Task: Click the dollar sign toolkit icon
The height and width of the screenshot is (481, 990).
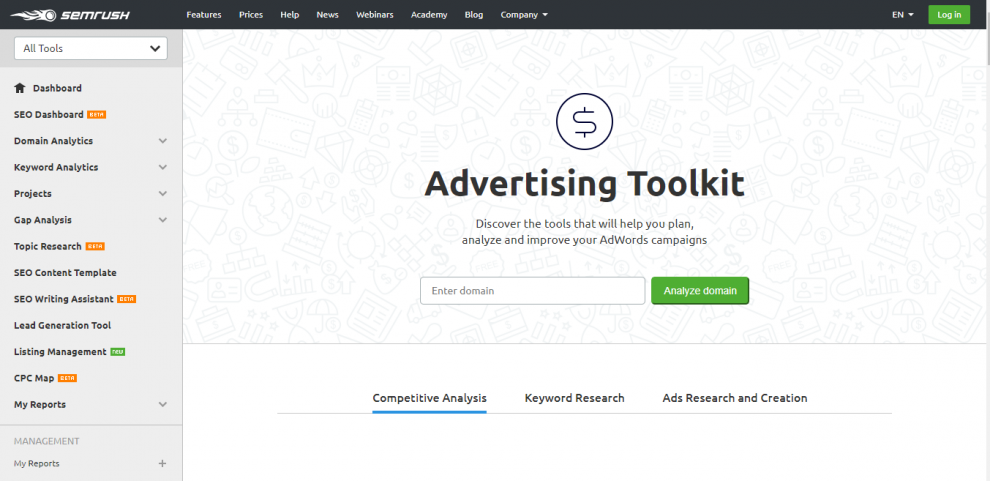Action: 584,122
